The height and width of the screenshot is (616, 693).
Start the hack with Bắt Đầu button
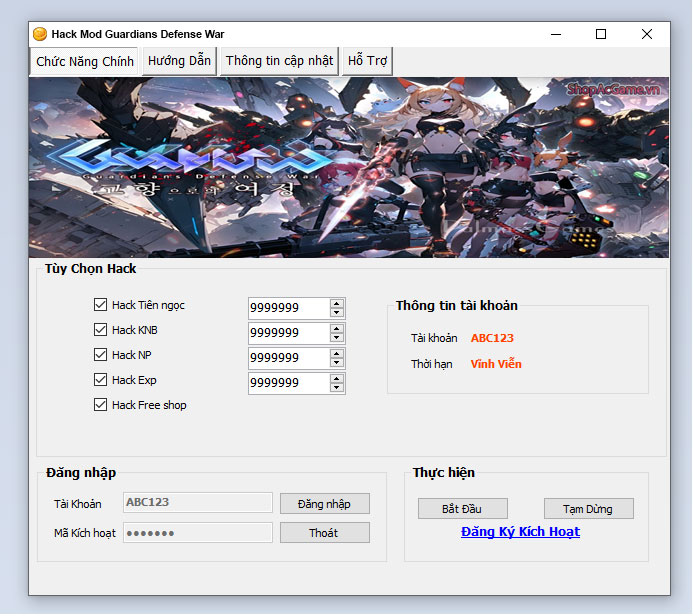462,509
